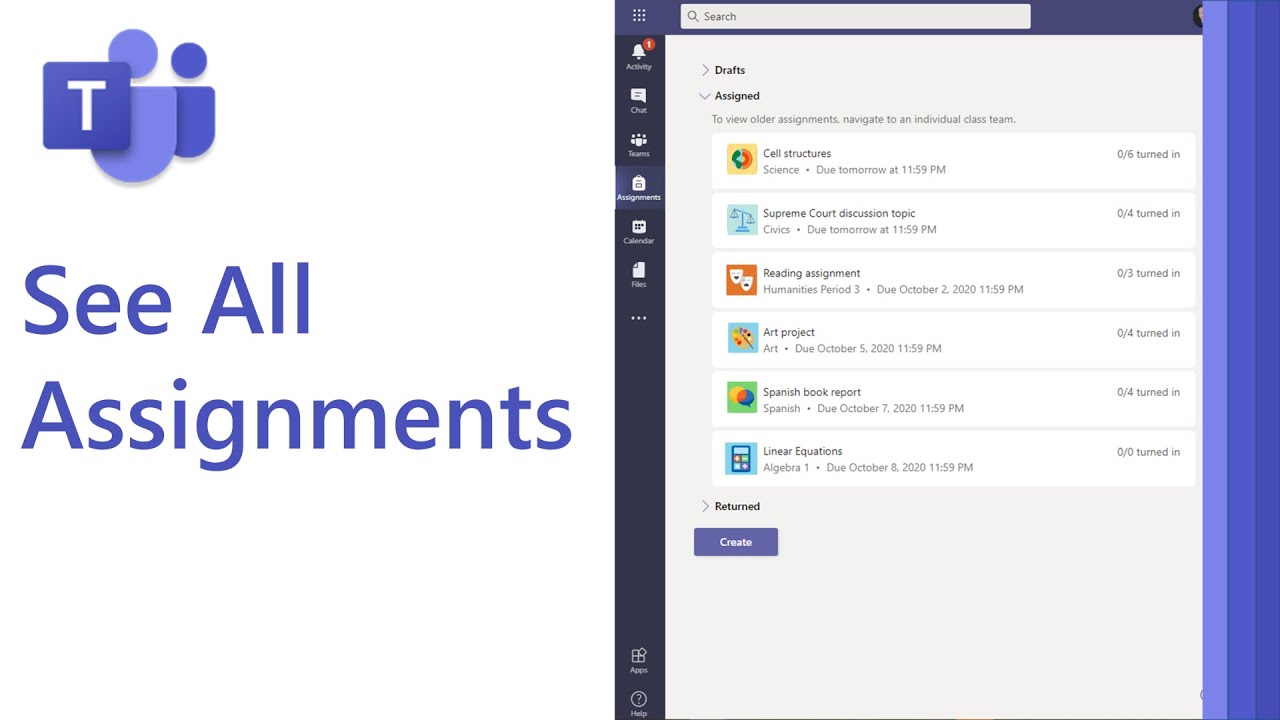Click the Reading assignment theater masks icon
Viewport: 1280px width, 720px height.
point(742,280)
